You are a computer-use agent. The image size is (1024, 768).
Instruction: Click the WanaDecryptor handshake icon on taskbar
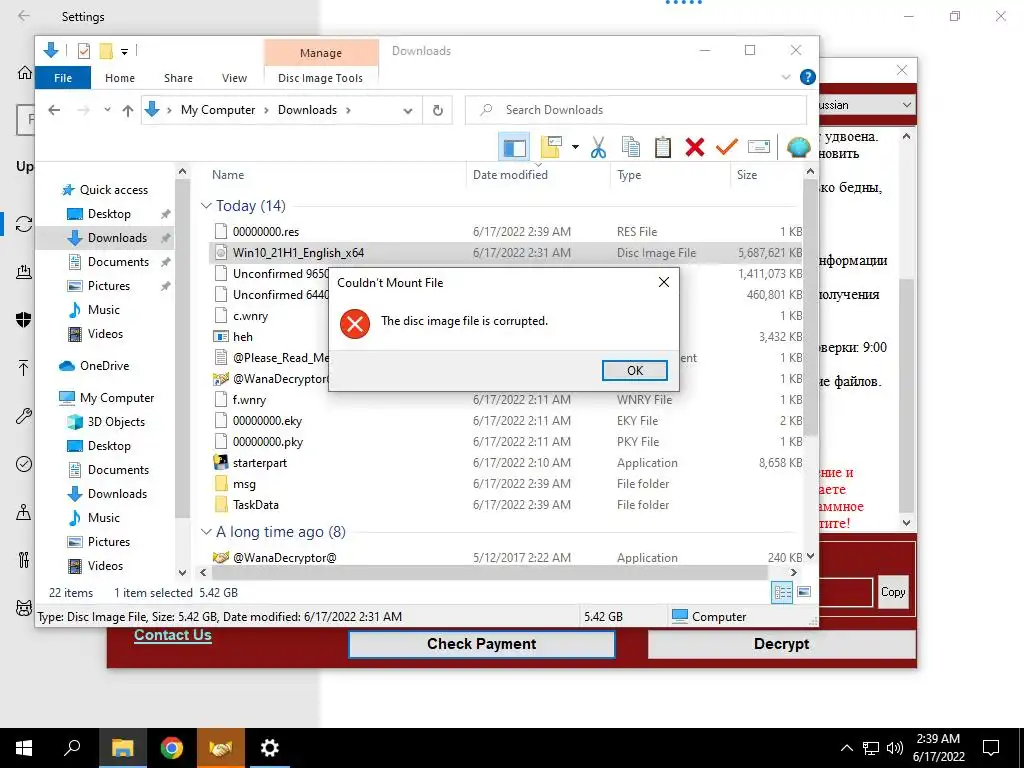coord(221,748)
